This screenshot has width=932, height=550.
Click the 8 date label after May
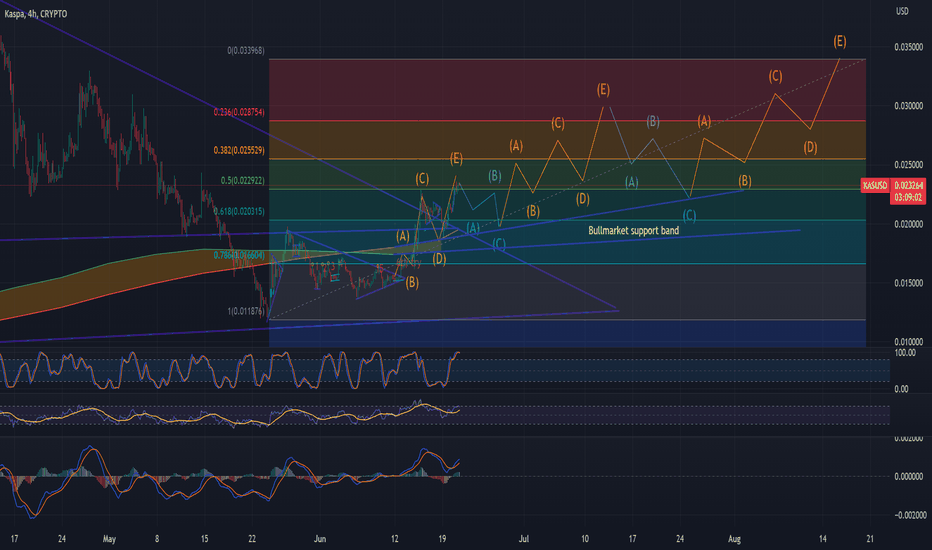click(157, 539)
